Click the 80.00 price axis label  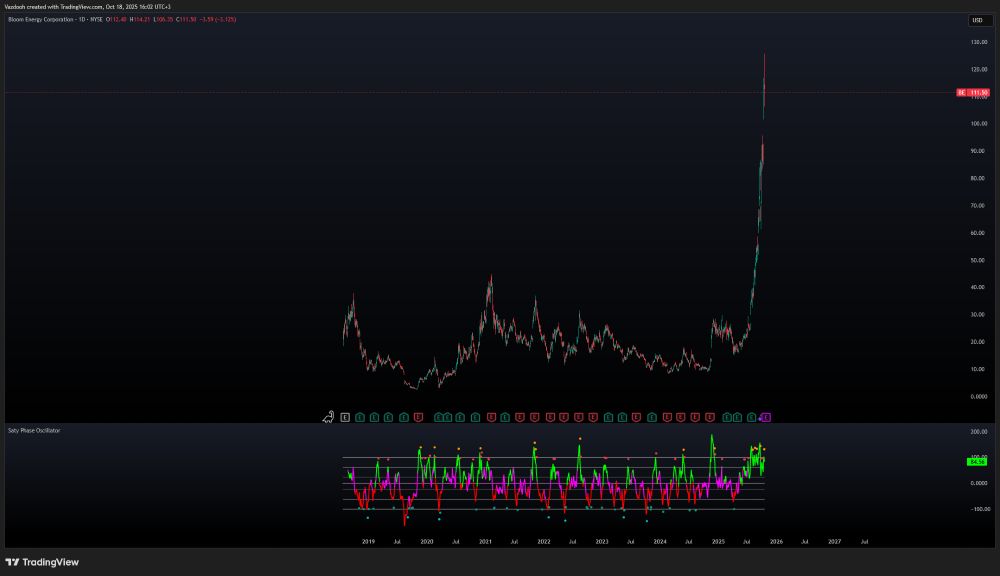(x=978, y=179)
